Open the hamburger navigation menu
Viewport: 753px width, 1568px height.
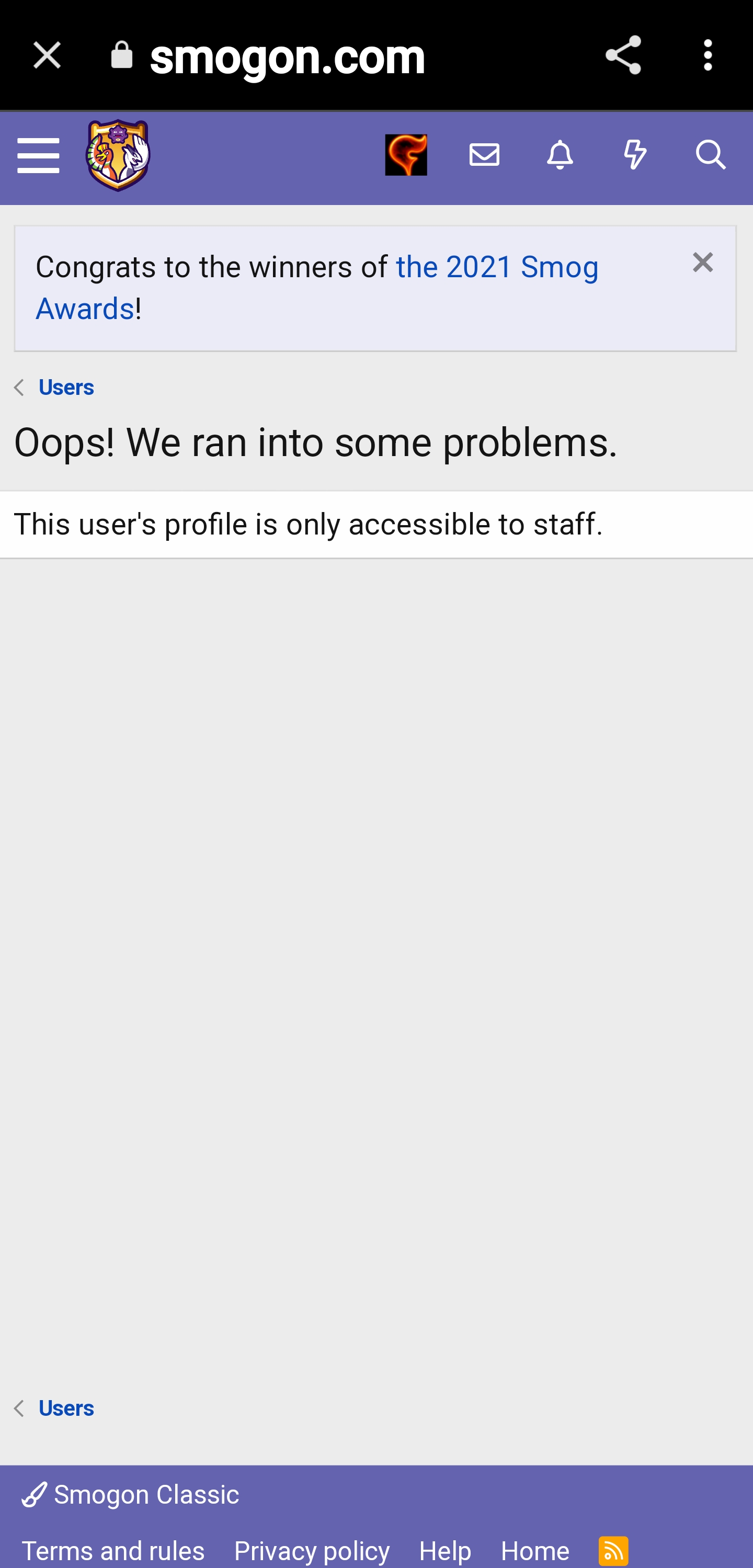[x=38, y=156]
